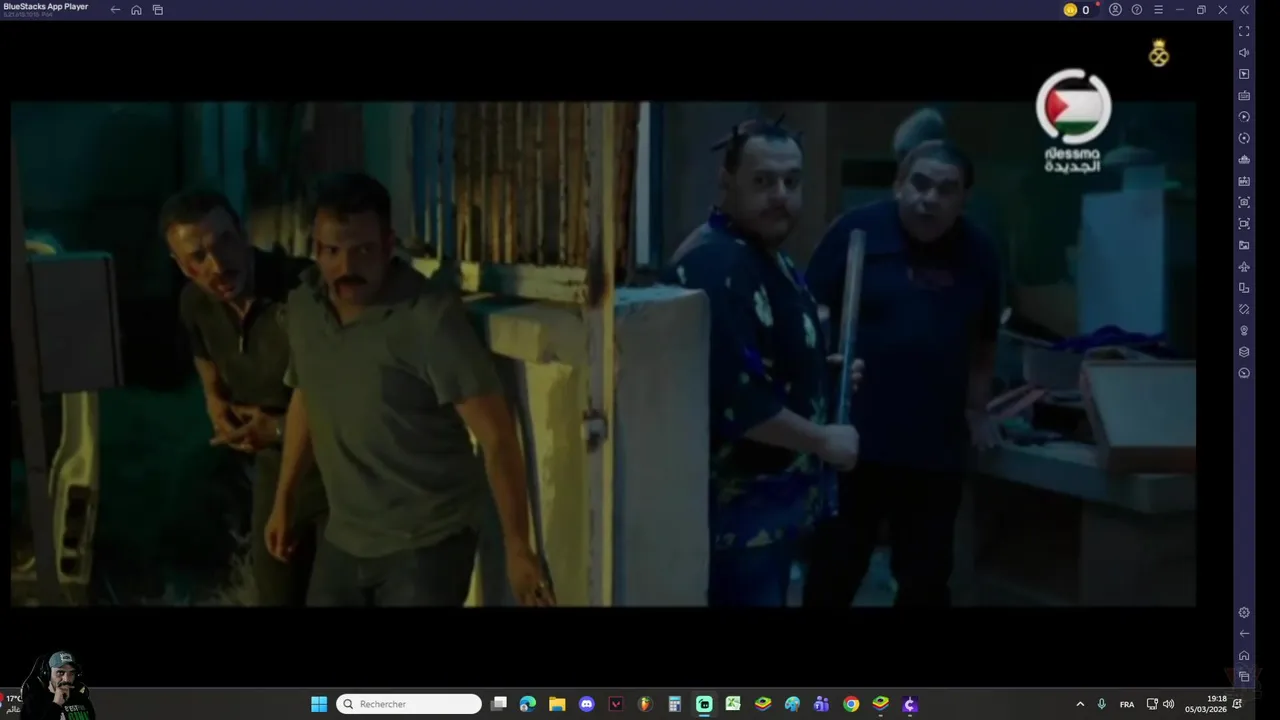Open the first BlueStacks icon on taskbar
1280x720 pixels.
[x=763, y=704]
